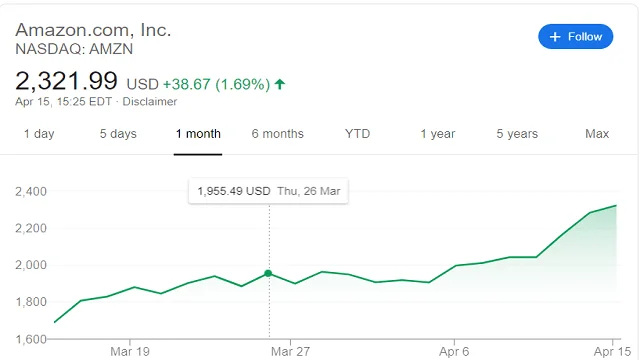640x360 pixels.
Task: Switch to the 1 day tab
Action: pos(39,134)
